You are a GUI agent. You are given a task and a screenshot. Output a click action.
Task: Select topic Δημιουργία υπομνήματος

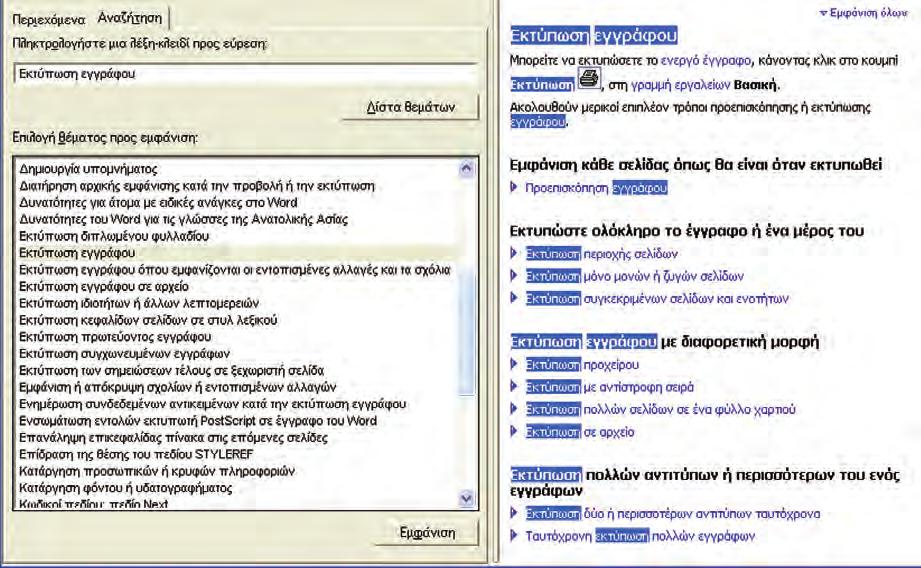pos(88,169)
